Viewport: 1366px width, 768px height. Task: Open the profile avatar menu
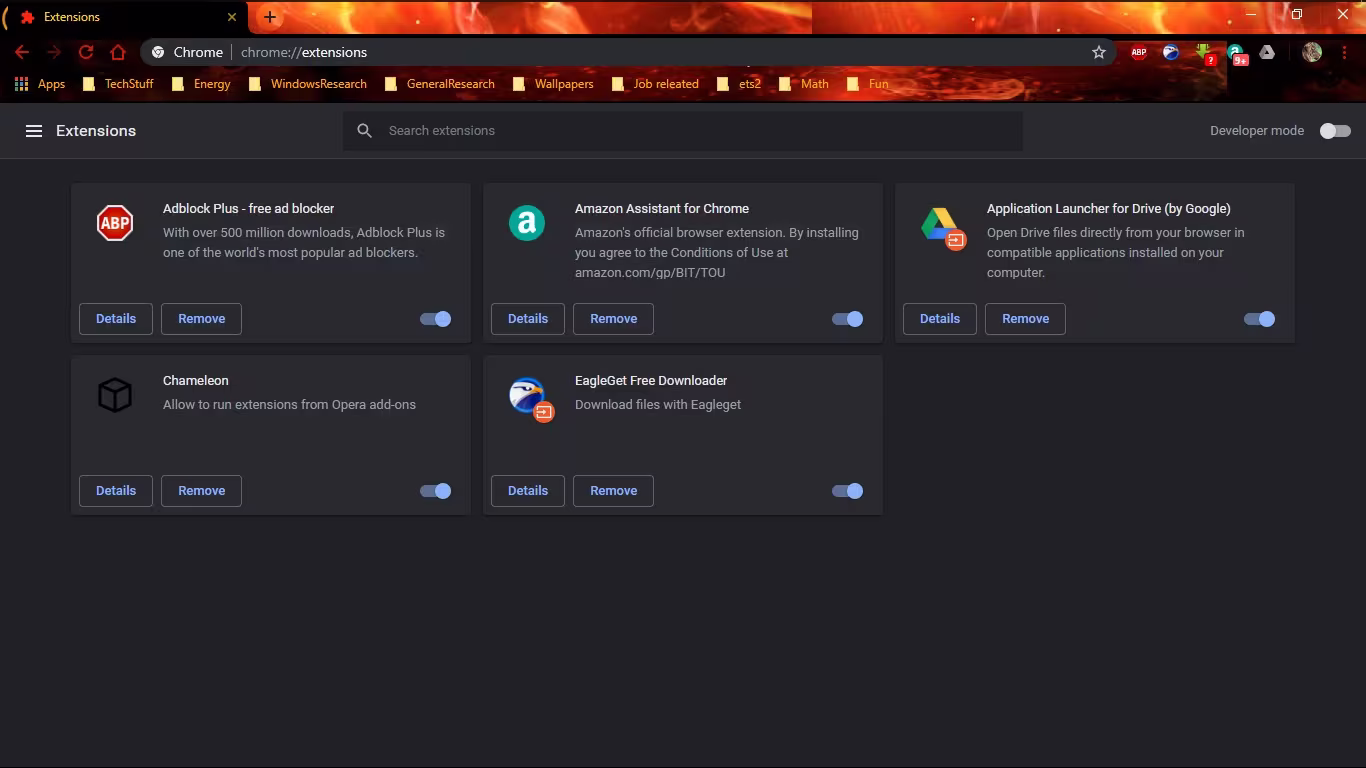point(1312,52)
